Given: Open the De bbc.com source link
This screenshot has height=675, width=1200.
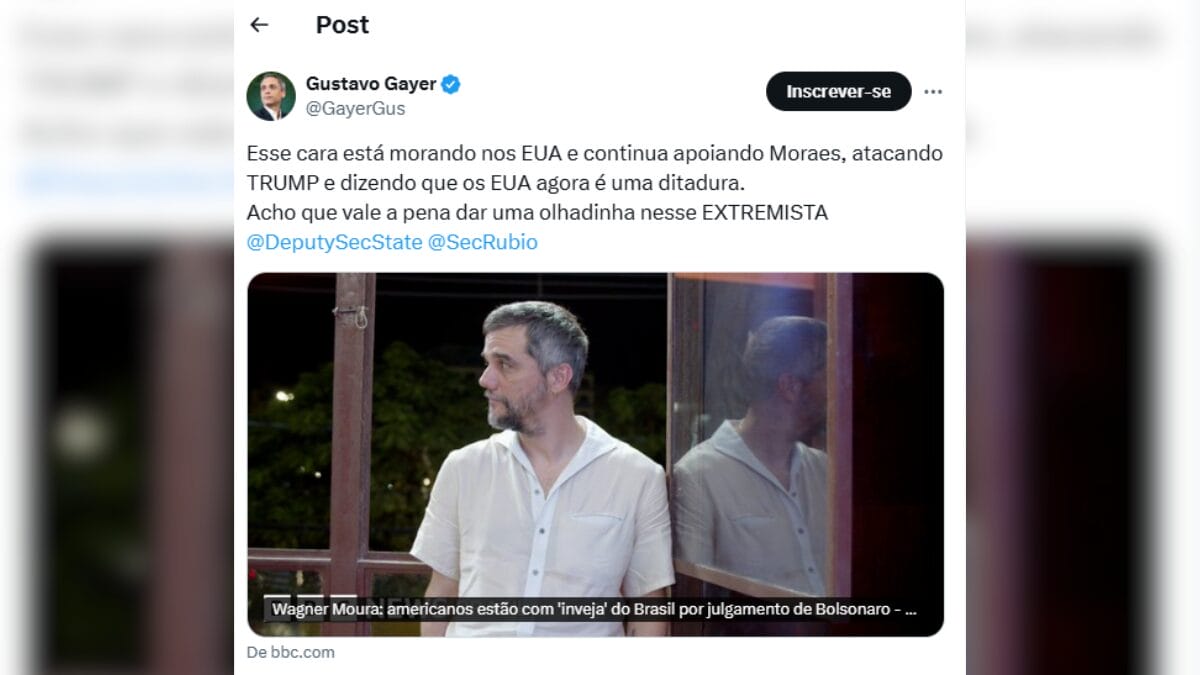Looking at the screenshot, I should click(x=291, y=652).
